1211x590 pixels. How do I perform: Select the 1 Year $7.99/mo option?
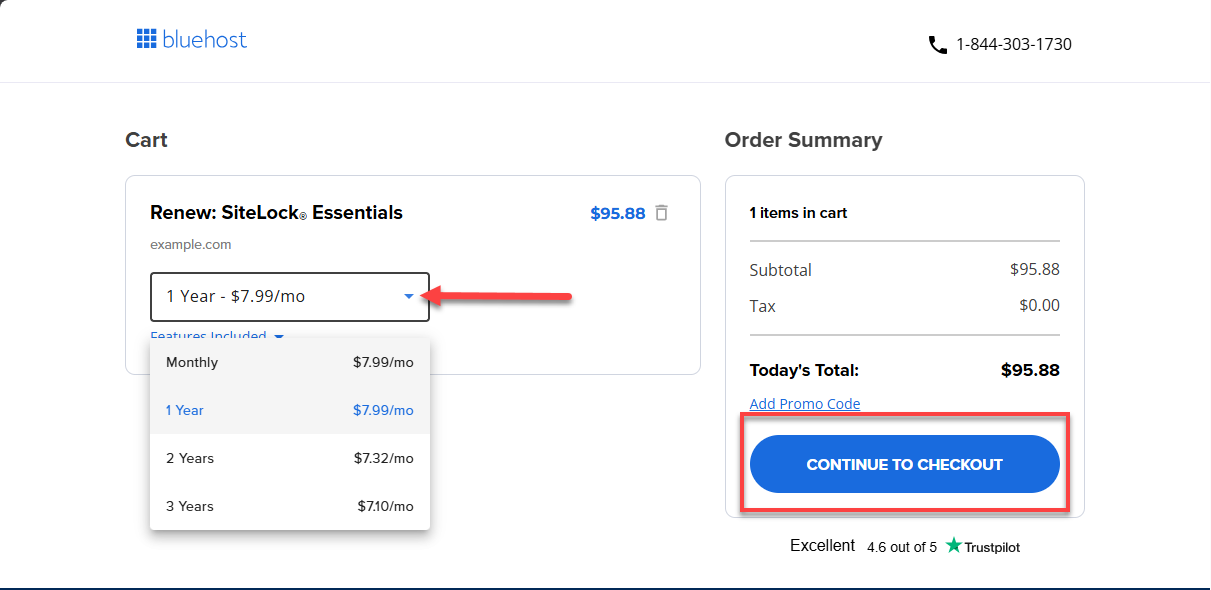(290, 410)
